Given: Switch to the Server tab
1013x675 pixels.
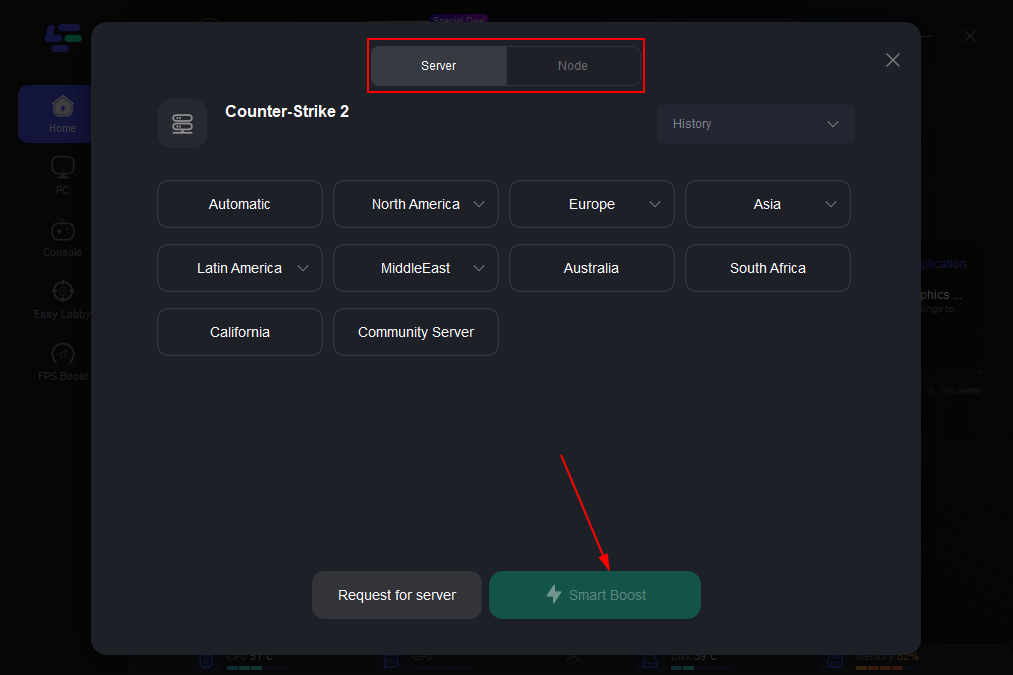Looking at the screenshot, I should (439, 66).
